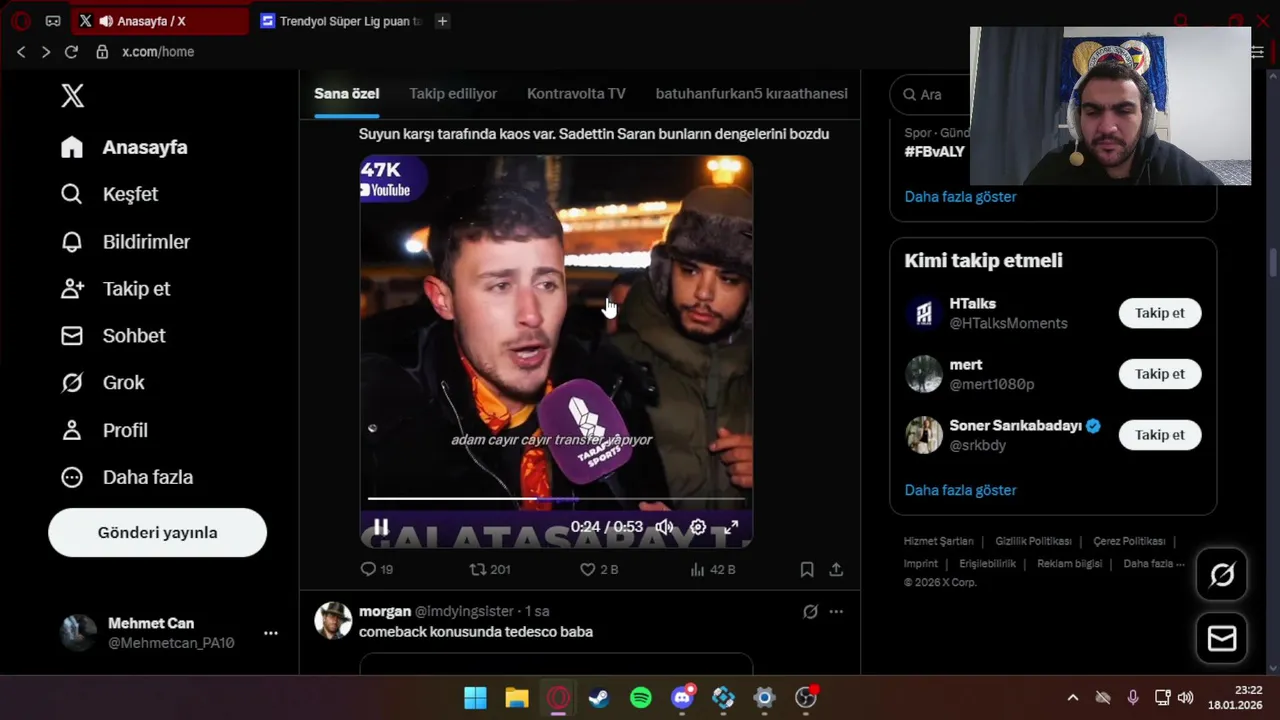Expand footer Daha fazla options
1280x720 pixels.
[1153, 563]
